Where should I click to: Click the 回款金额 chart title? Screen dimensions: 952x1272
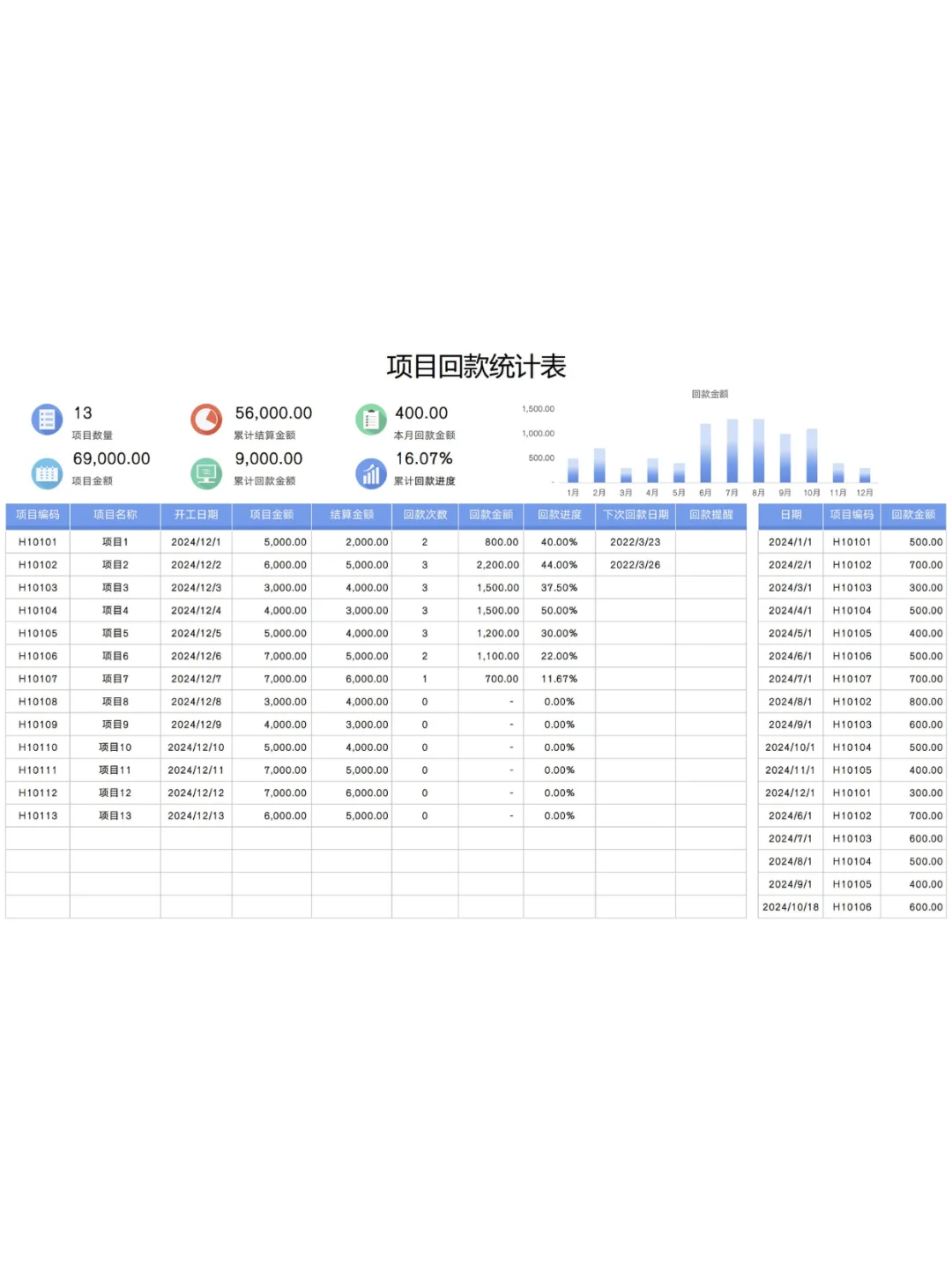[712, 394]
